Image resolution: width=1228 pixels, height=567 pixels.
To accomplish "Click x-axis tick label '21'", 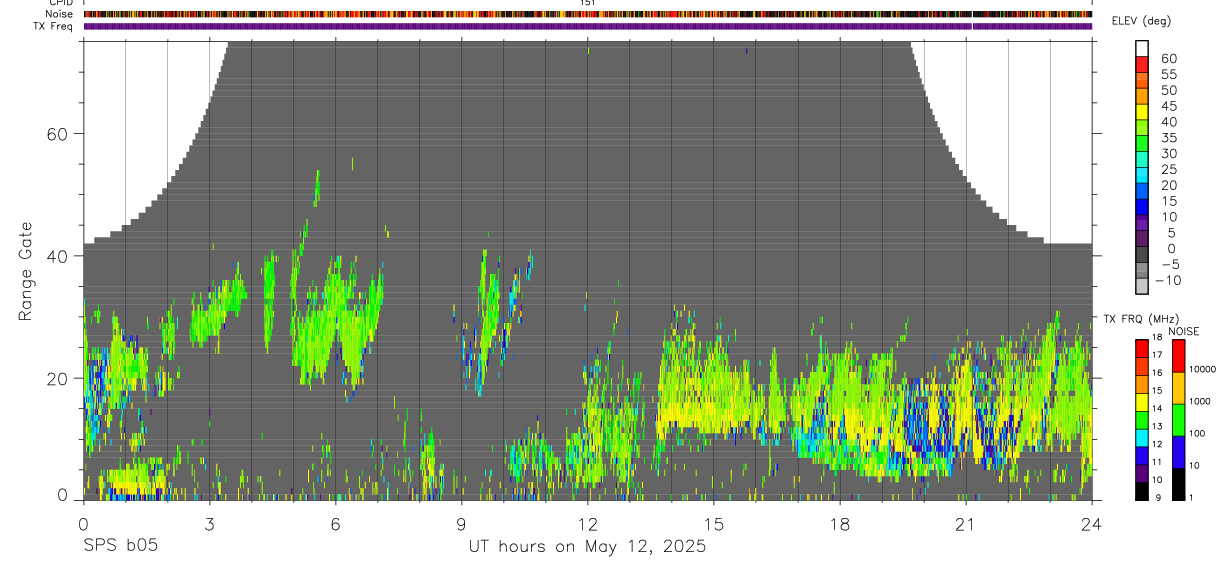I will (966, 523).
